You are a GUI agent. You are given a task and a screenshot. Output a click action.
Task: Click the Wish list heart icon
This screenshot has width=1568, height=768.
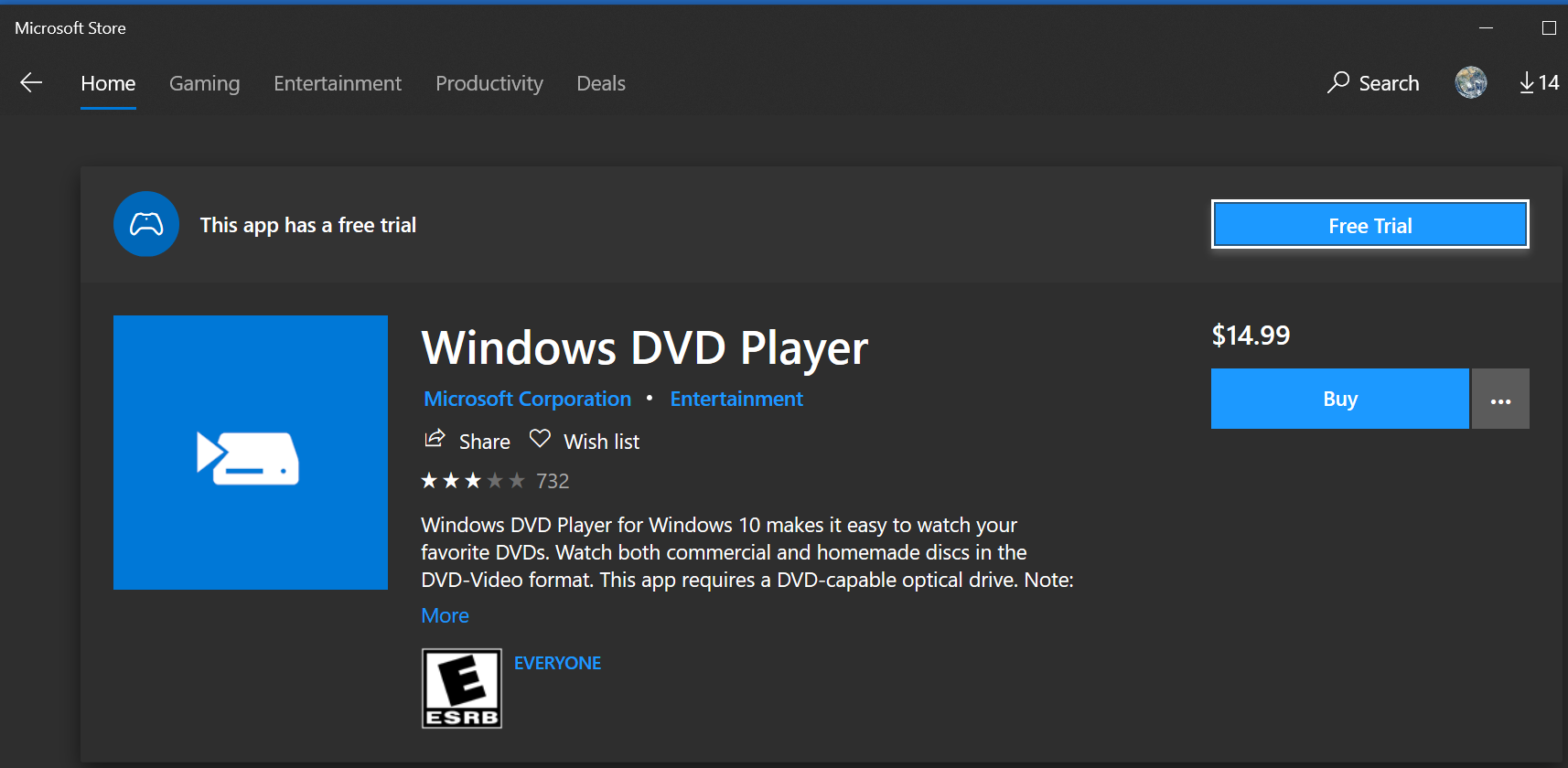[540, 440]
